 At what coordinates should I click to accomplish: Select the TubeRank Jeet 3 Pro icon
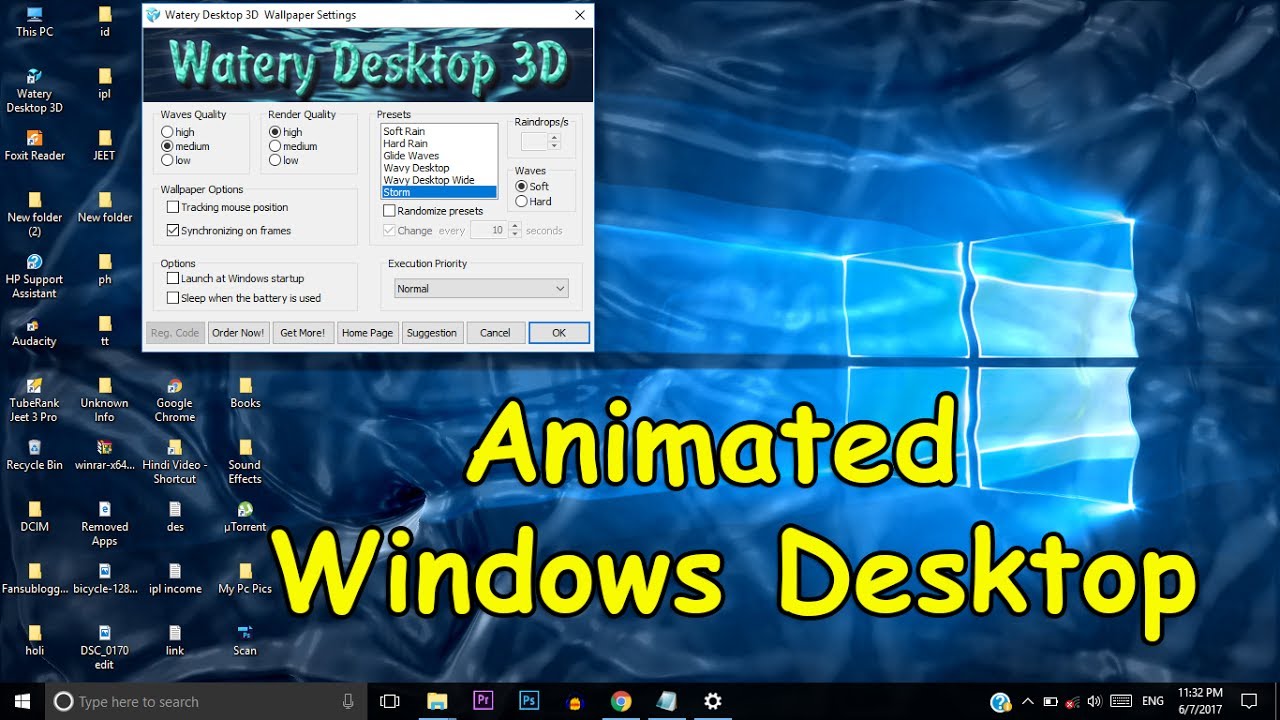34,400
